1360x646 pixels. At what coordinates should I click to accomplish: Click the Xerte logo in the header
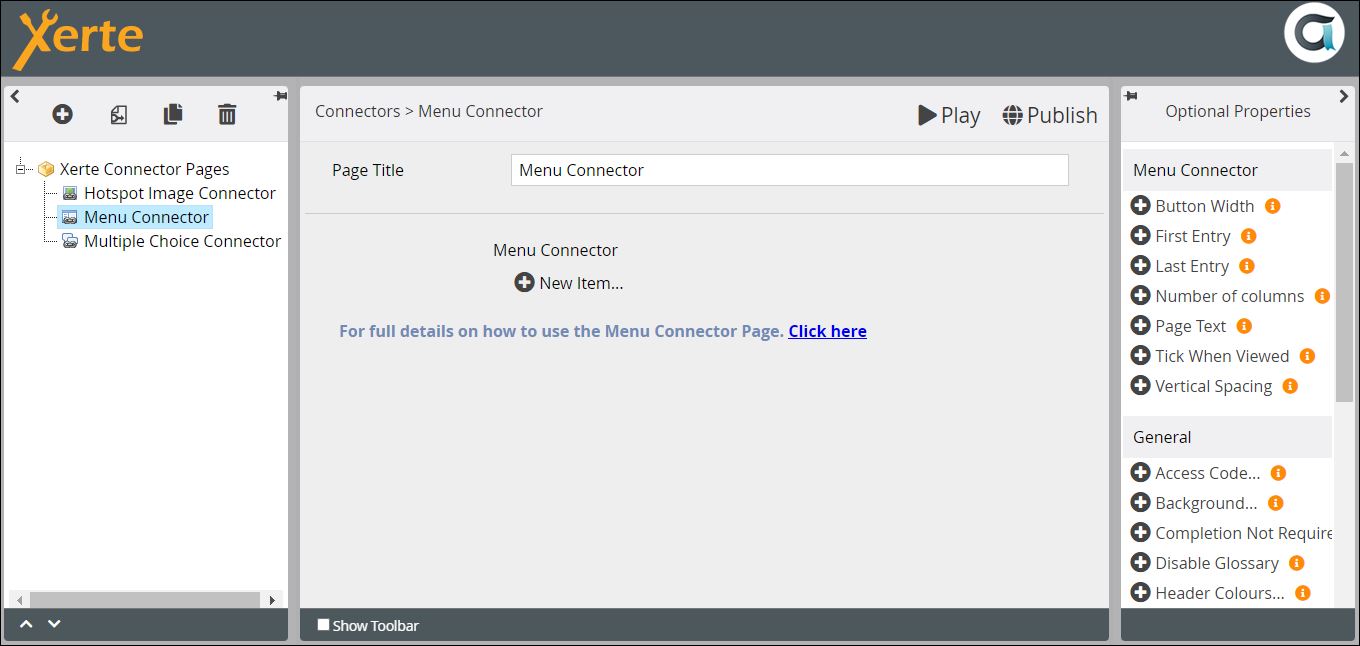(78, 39)
